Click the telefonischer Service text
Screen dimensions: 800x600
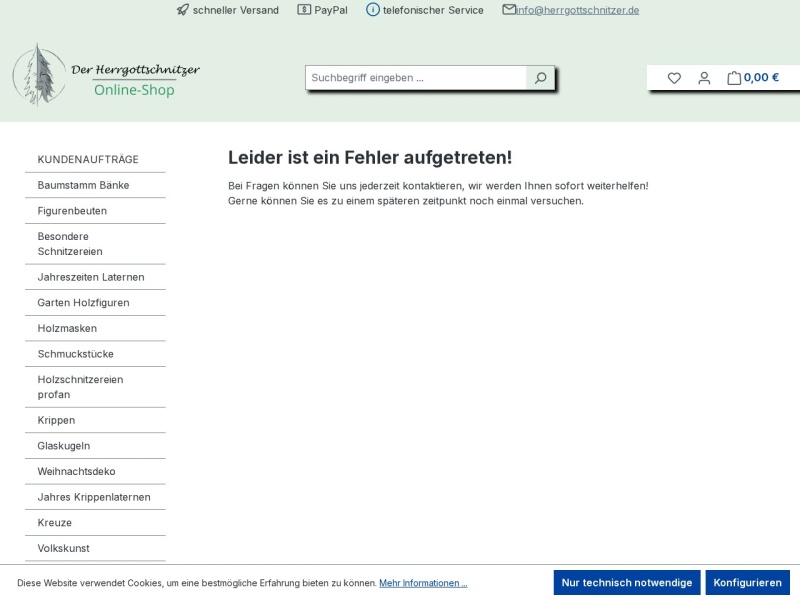click(x=433, y=10)
